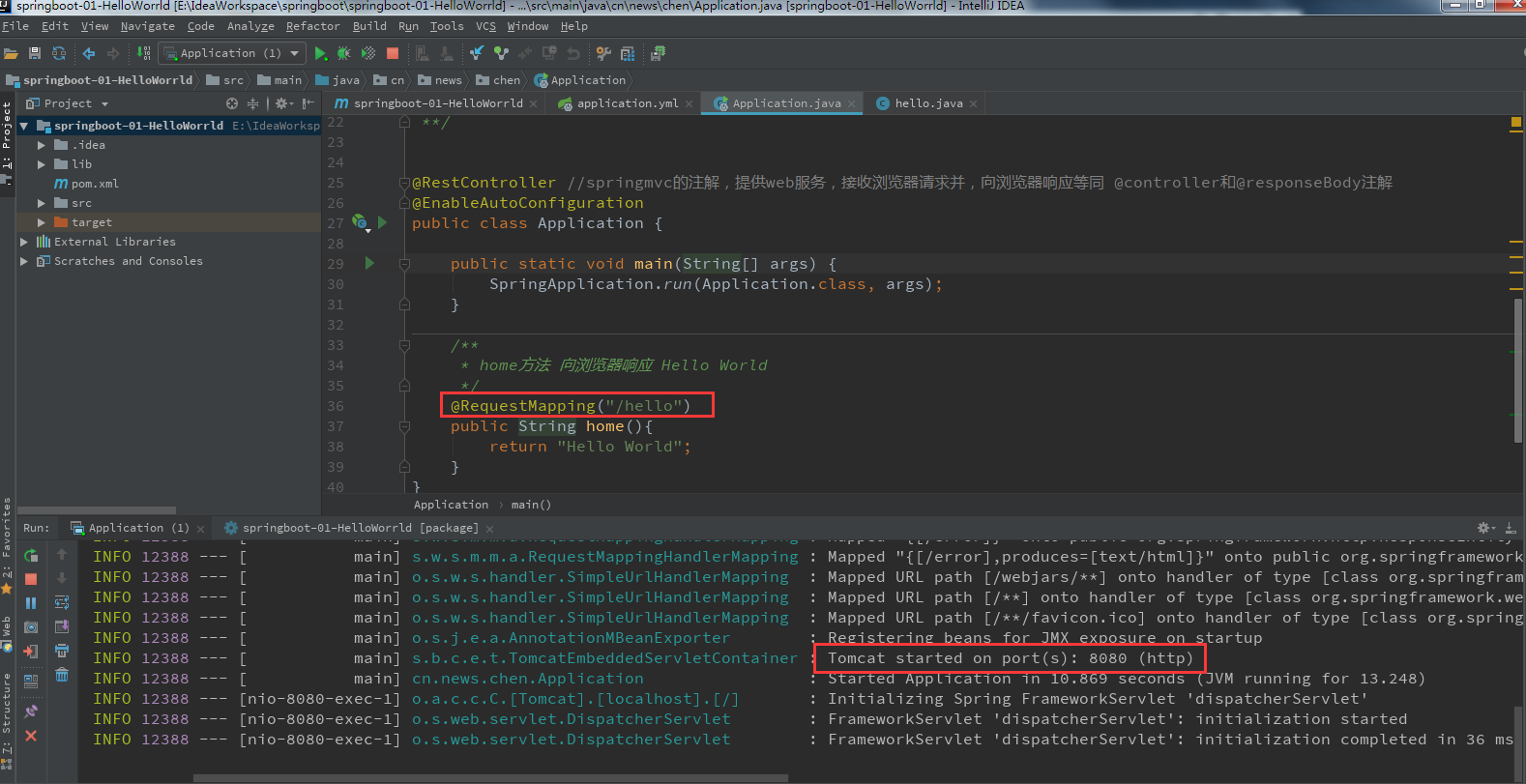Toggle the Pin Tab icon in Run panel
Viewport: 1526px width, 784px height.
click(x=31, y=711)
